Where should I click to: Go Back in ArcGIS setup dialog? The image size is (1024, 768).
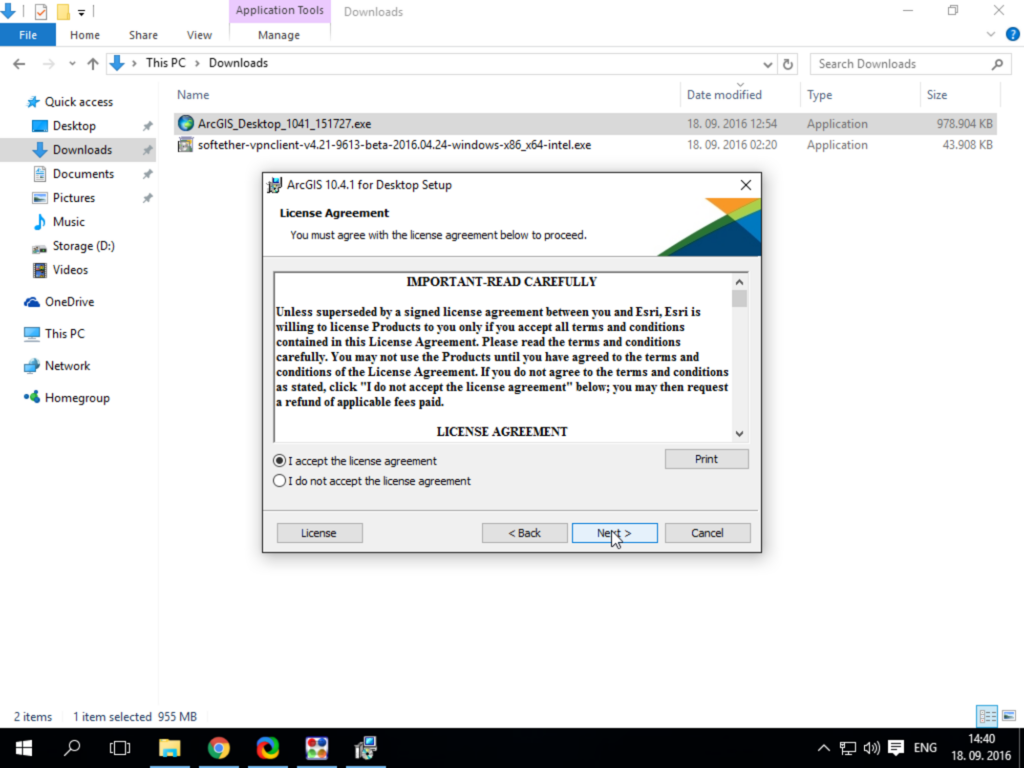point(524,533)
